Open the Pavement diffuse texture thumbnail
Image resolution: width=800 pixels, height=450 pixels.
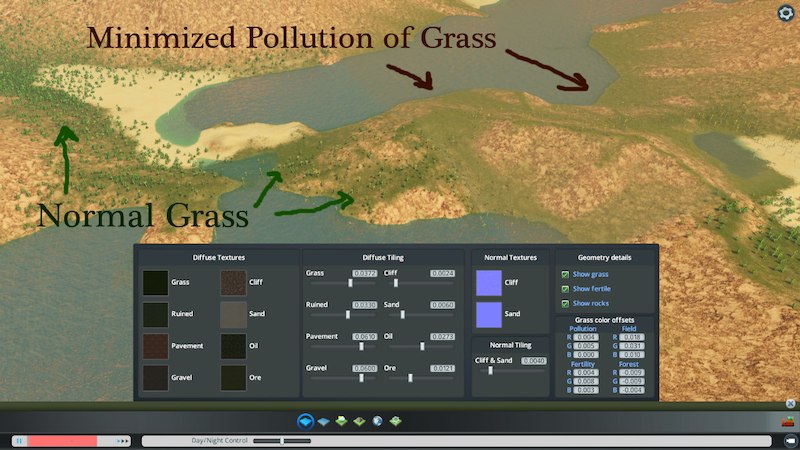[x=155, y=346]
